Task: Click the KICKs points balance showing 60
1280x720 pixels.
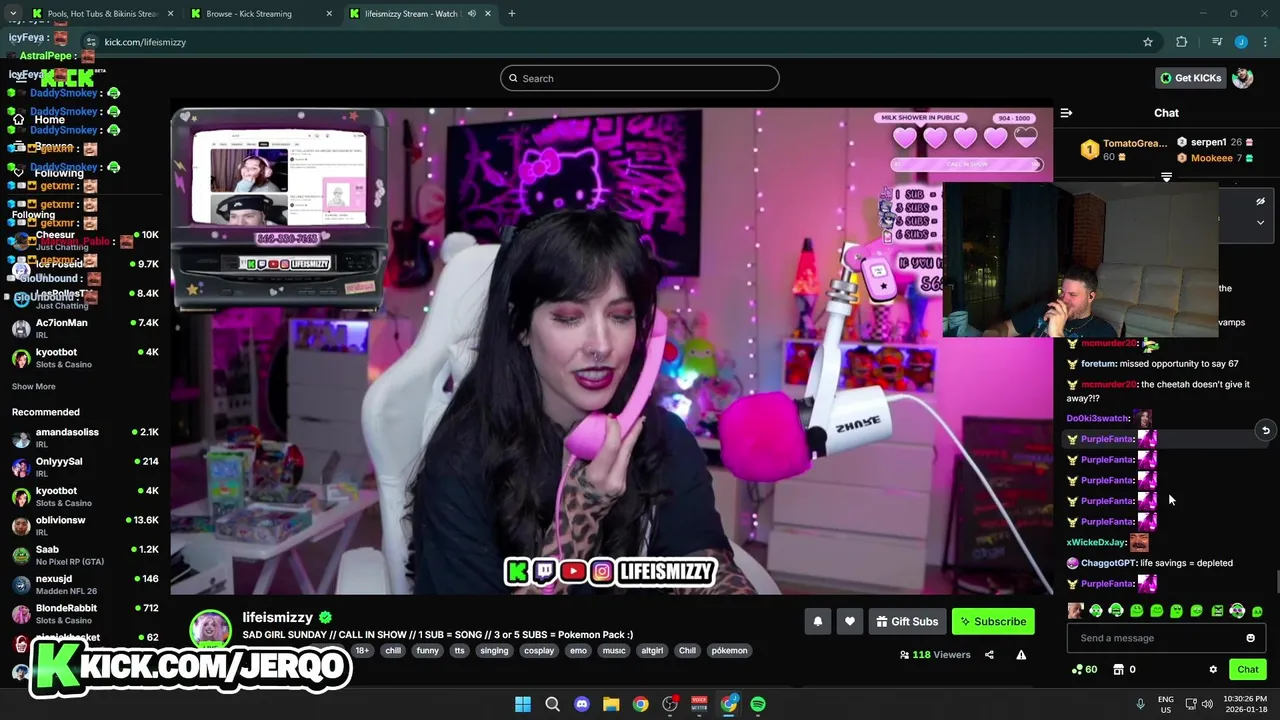Action: [1084, 669]
